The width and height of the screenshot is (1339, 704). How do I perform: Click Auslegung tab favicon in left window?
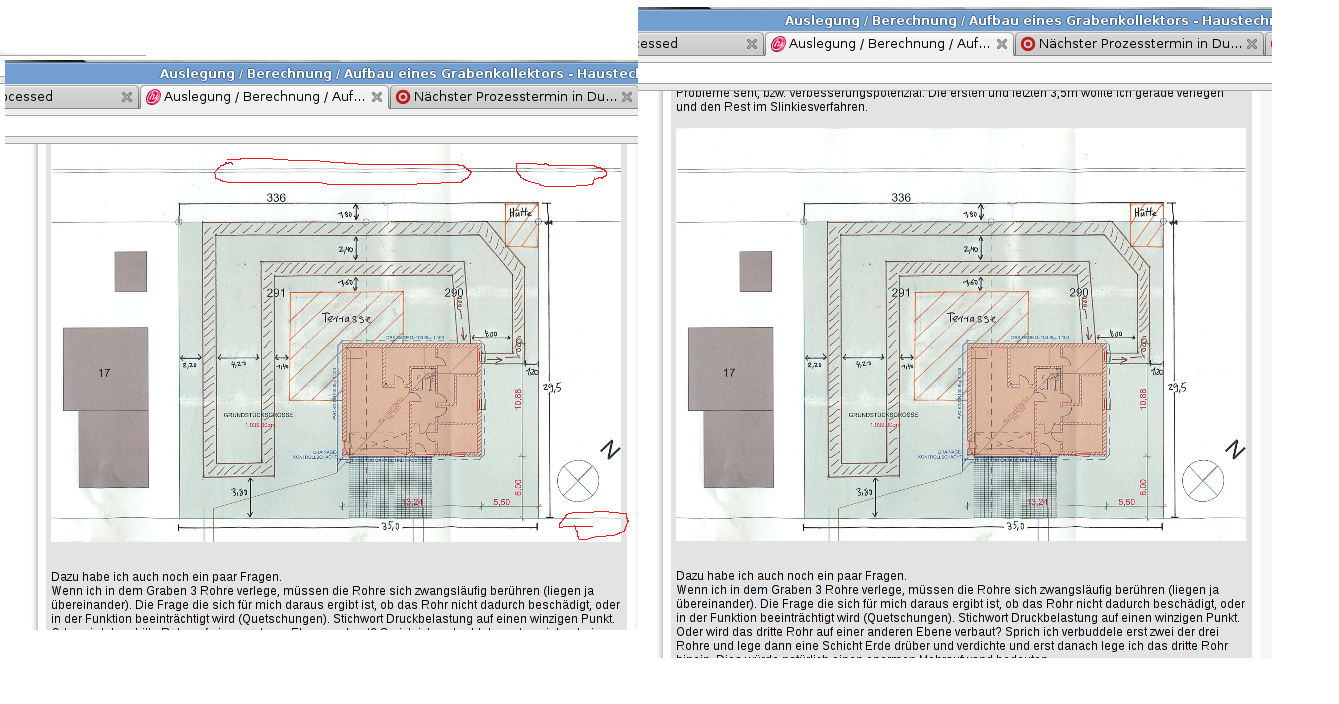pyautogui.click(x=153, y=97)
